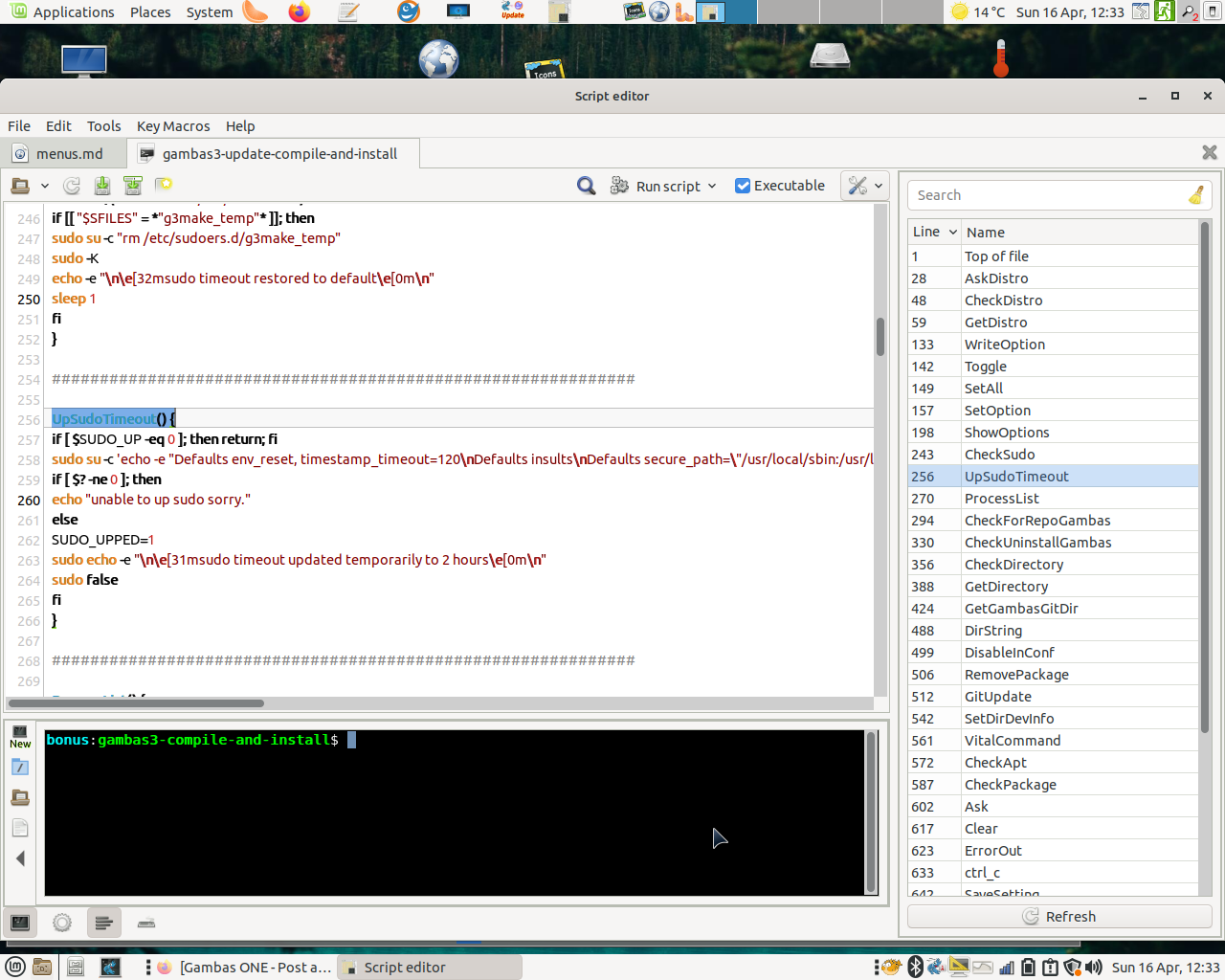The image size is (1225, 980).
Task: Open the dropdown arrow next to open-file icon
Action: (44, 186)
